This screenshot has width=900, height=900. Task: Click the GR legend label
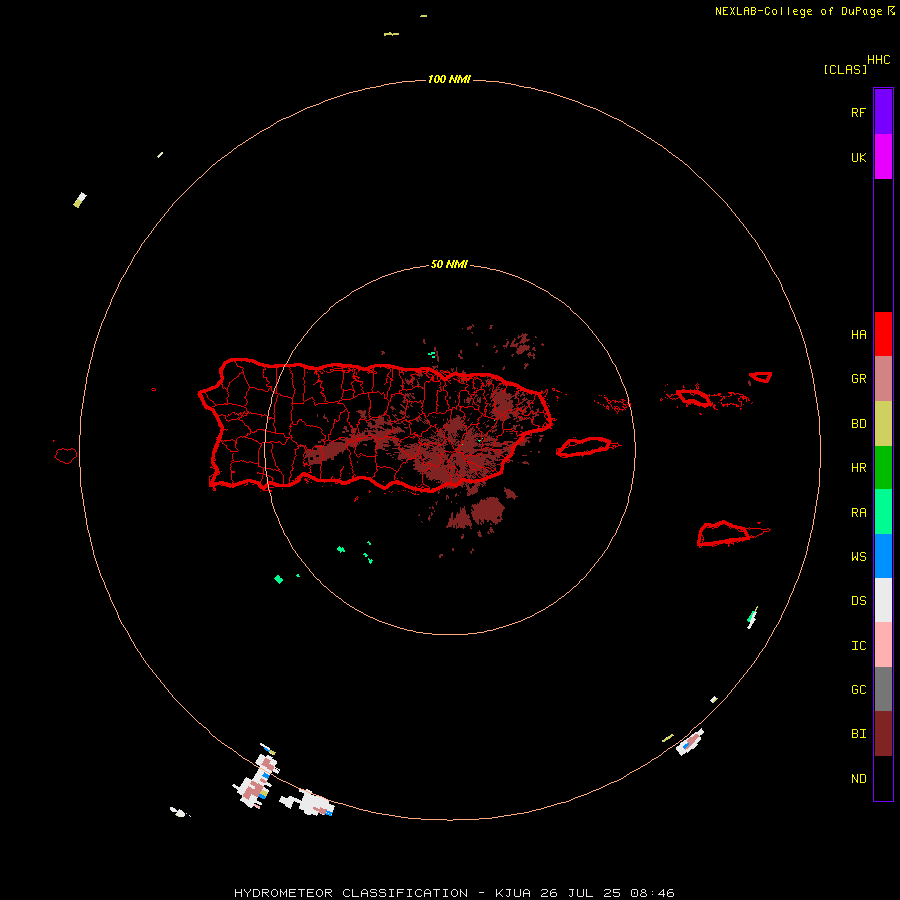858,379
